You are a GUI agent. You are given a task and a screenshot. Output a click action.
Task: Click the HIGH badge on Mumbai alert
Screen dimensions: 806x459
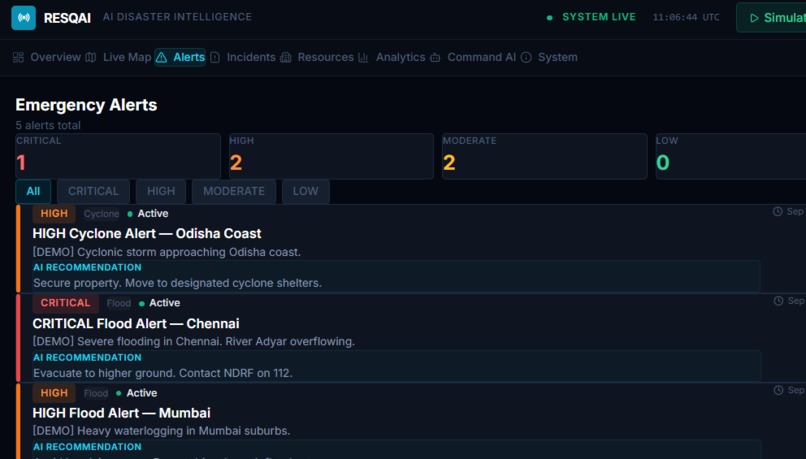pyautogui.click(x=54, y=393)
